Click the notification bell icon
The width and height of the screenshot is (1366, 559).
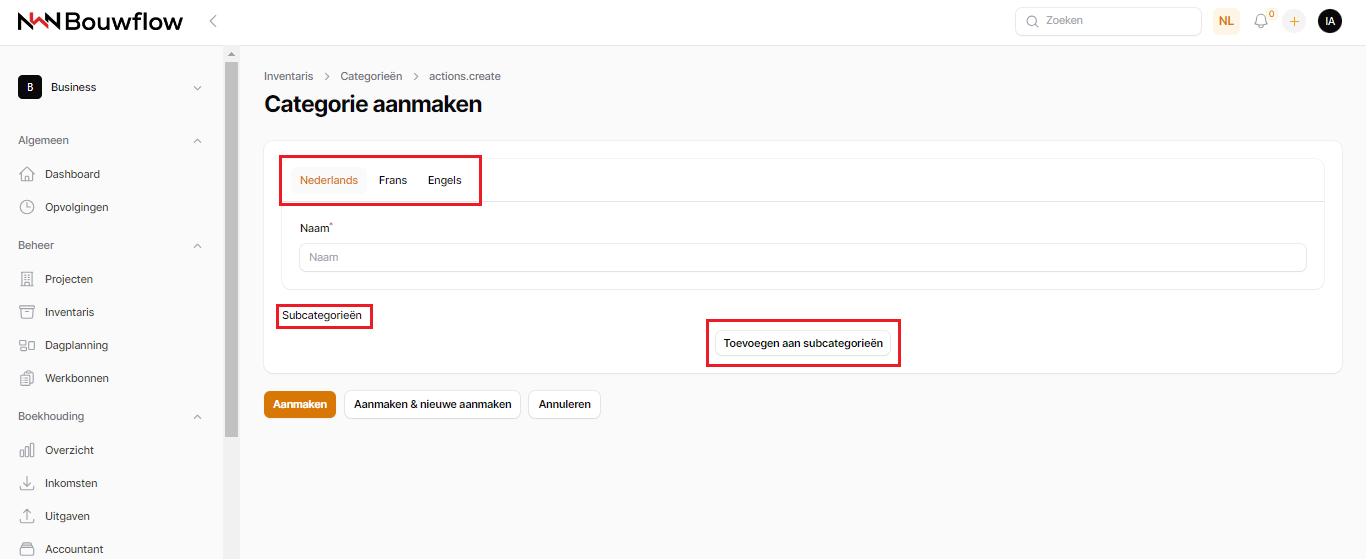(x=1260, y=21)
